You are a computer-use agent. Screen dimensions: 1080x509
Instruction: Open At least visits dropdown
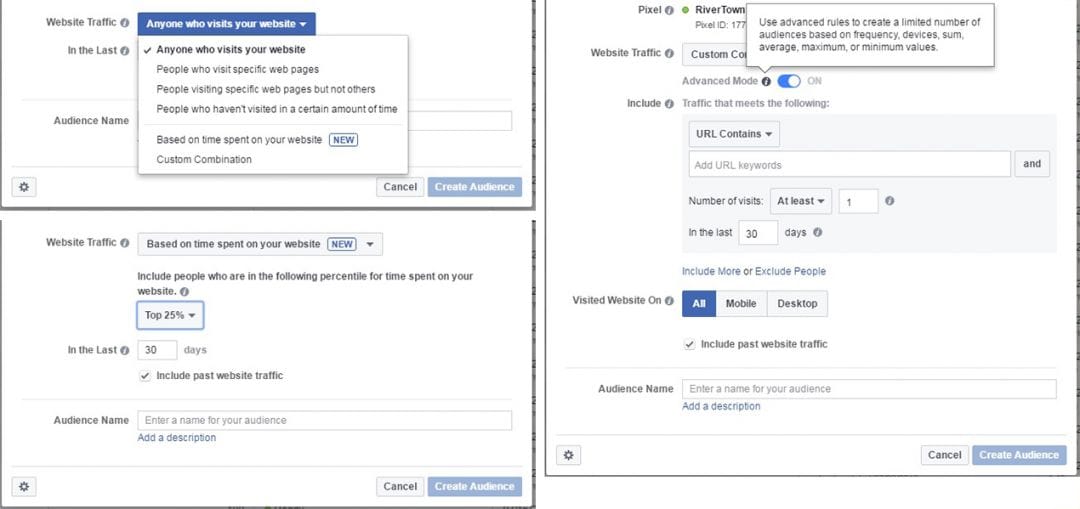[801, 201]
